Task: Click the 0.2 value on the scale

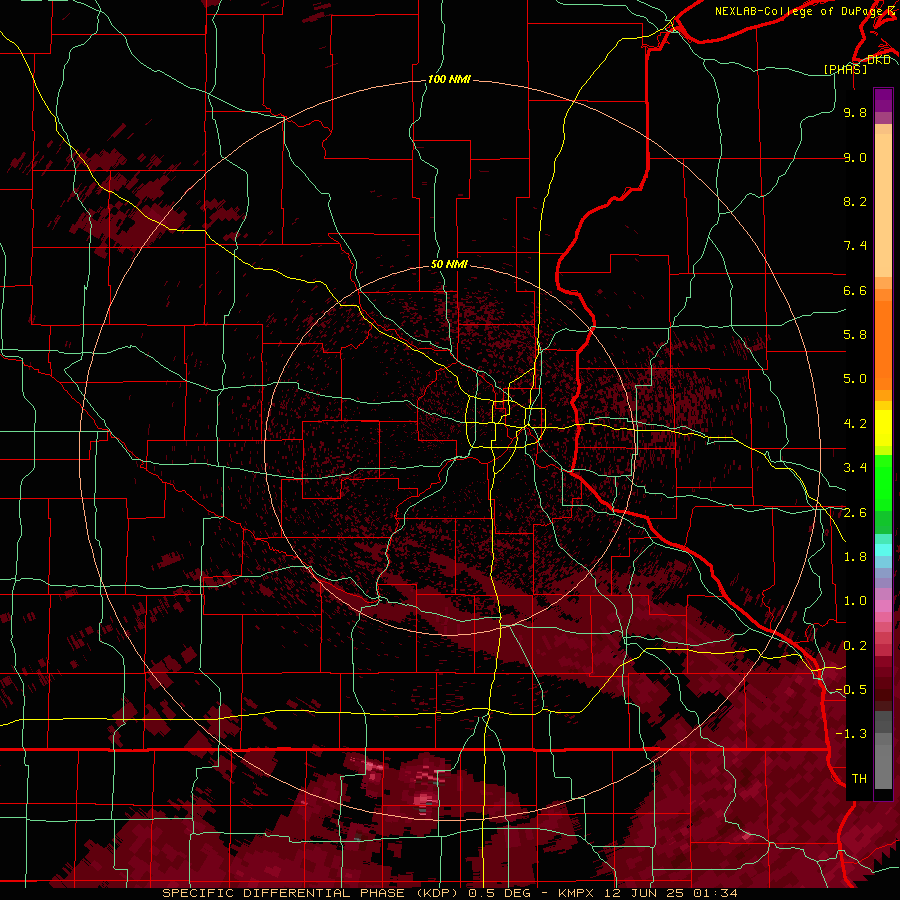Action: pos(855,646)
